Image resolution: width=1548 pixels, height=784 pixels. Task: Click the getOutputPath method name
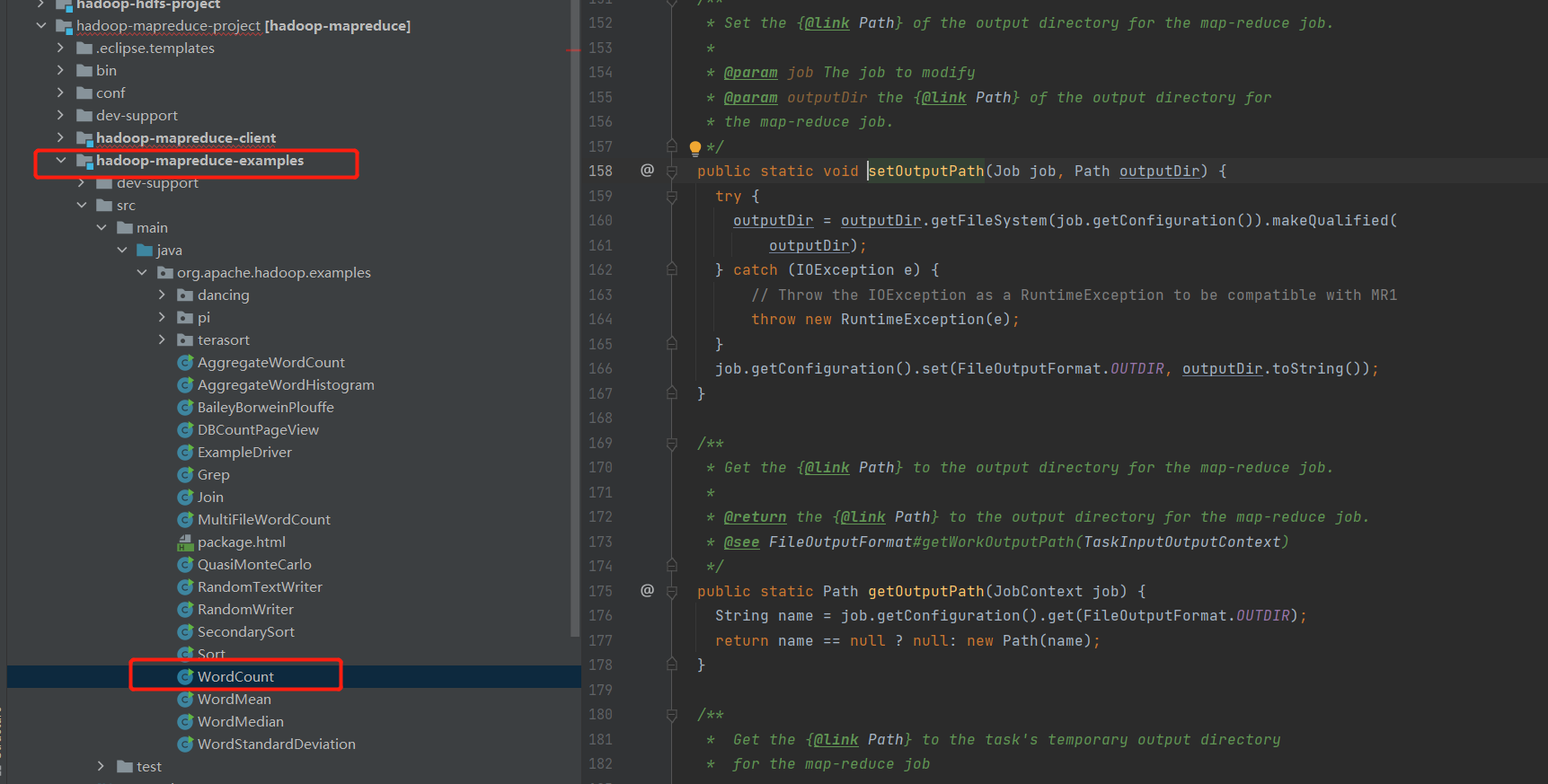[x=925, y=591]
